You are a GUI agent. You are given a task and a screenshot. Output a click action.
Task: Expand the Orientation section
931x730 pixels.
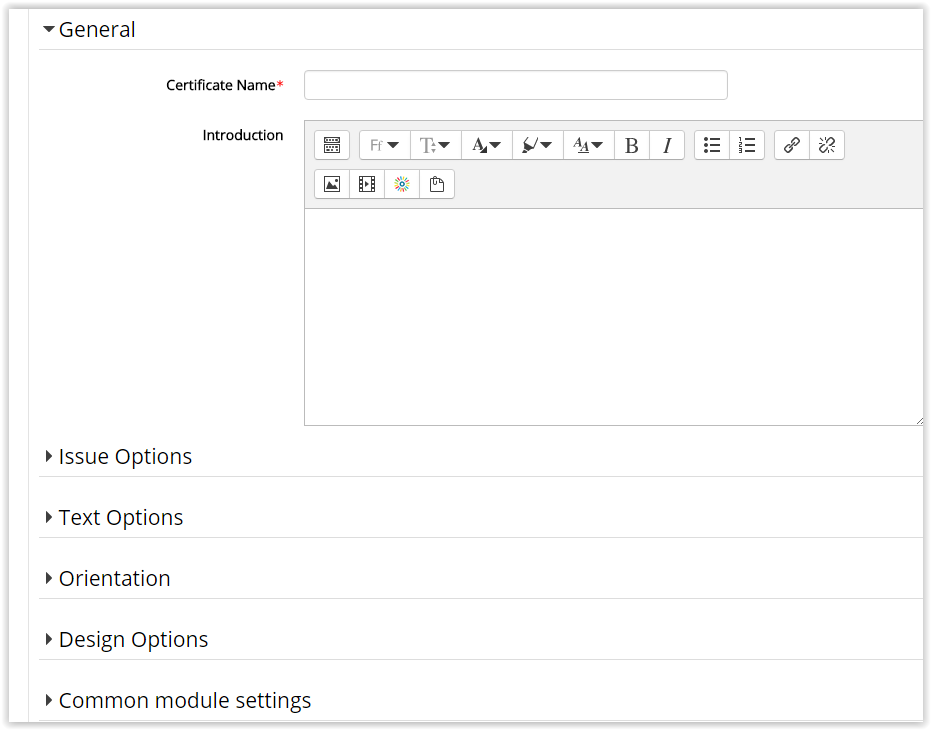point(108,579)
